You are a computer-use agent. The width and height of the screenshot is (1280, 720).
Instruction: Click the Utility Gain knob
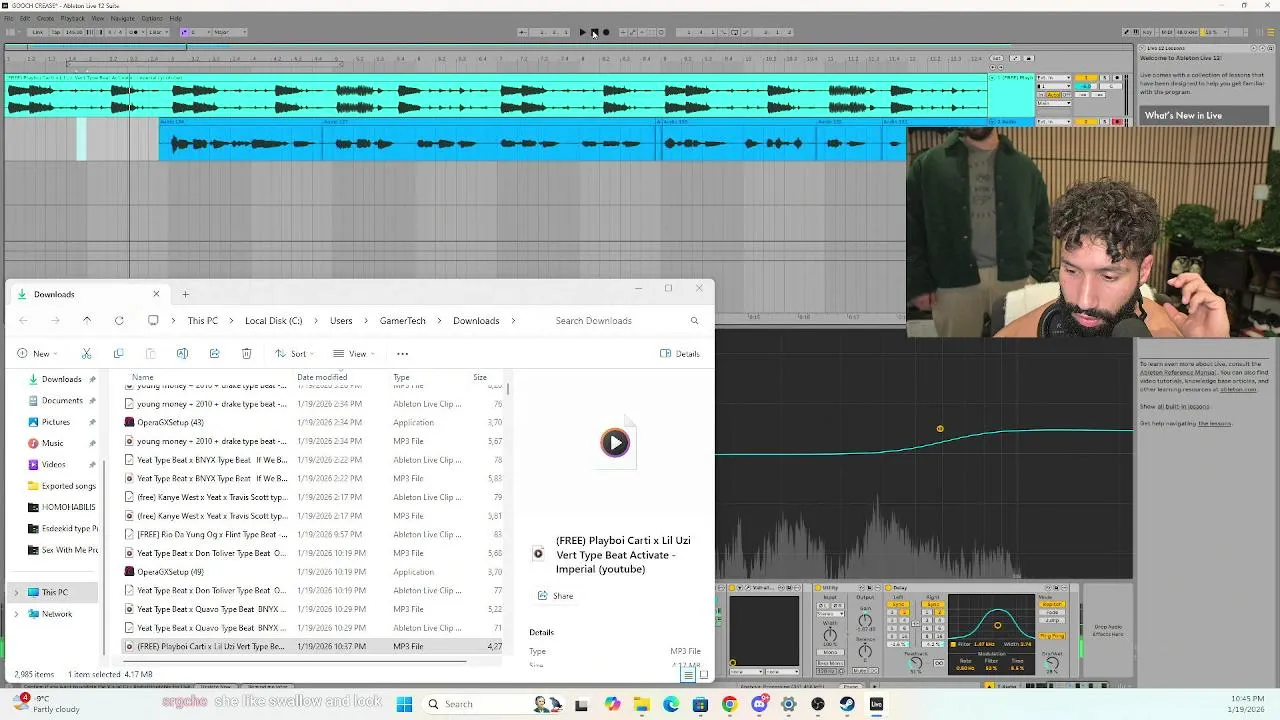point(865,620)
